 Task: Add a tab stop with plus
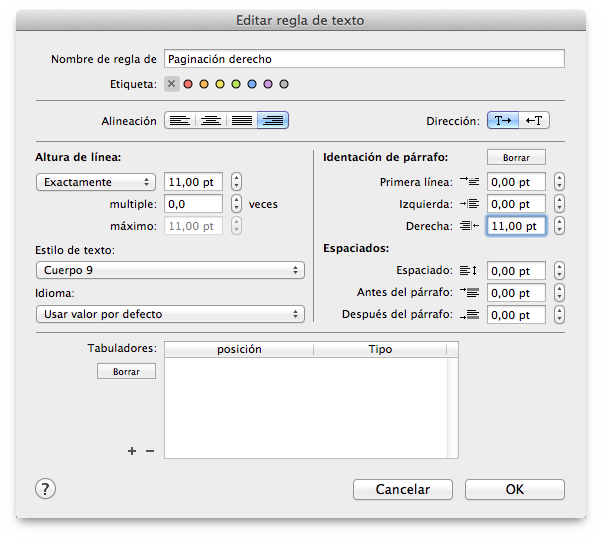(132, 451)
